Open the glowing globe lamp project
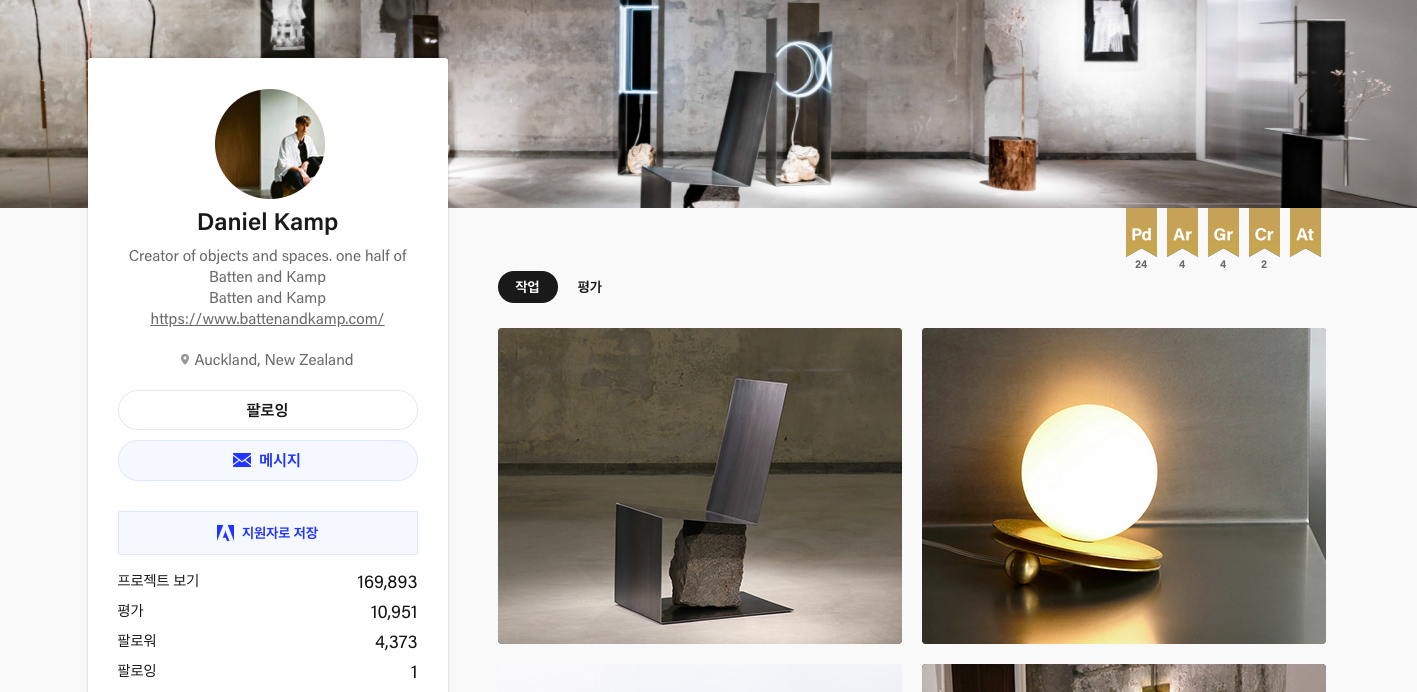Viewport: 1417px width, 692px height. coord(1124,486)
